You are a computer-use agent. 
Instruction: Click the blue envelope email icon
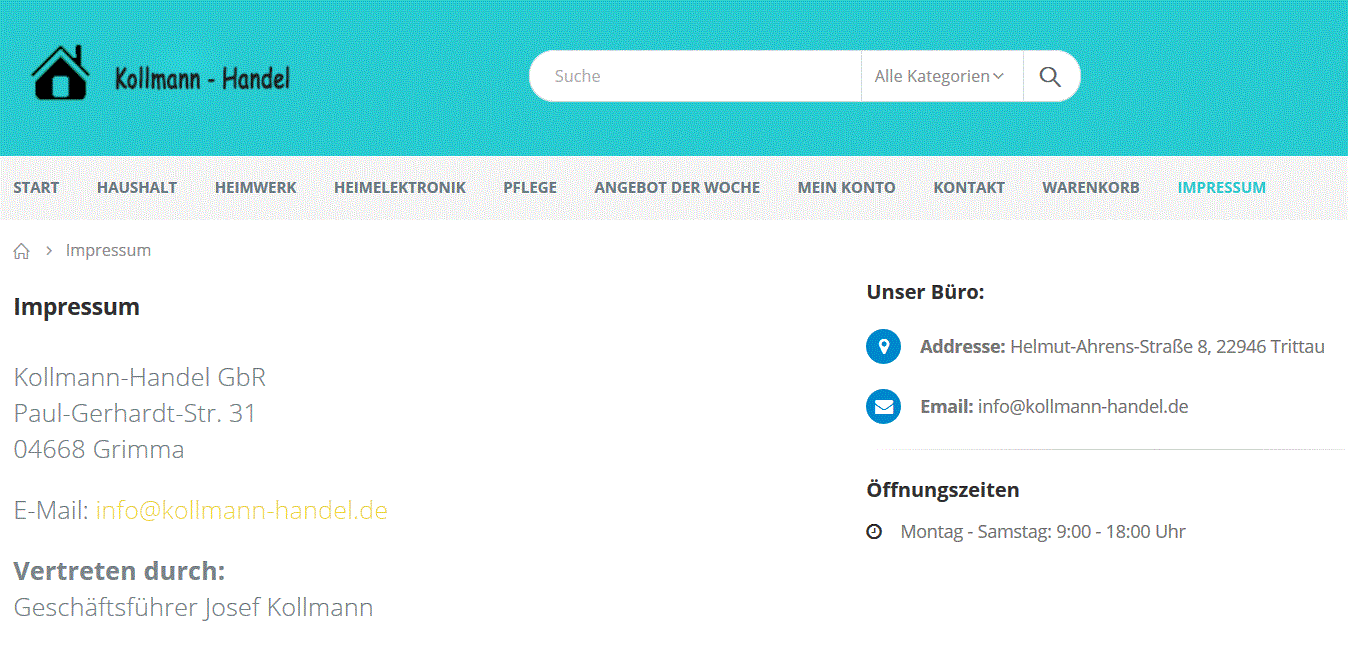coord(883,407)
